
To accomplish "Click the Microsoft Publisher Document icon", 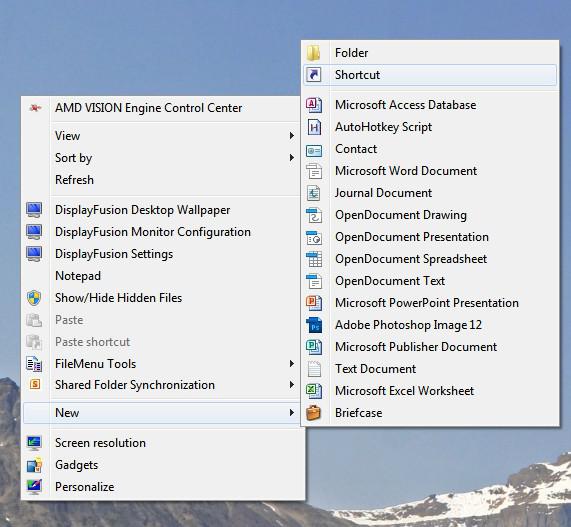I will pyautogui.click(x=314, y=347).
